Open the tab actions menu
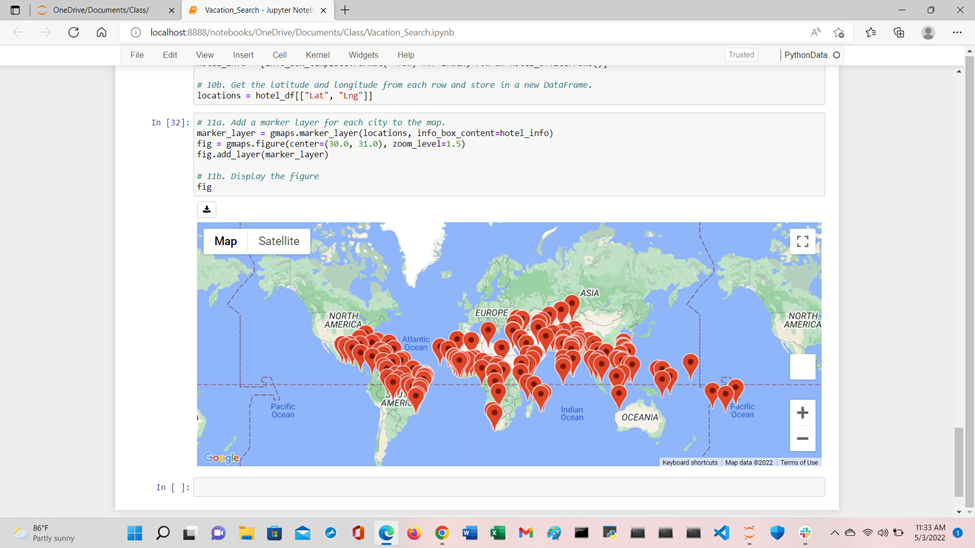The height and width of the screenshot is (548, 975). tap(15, 10)
